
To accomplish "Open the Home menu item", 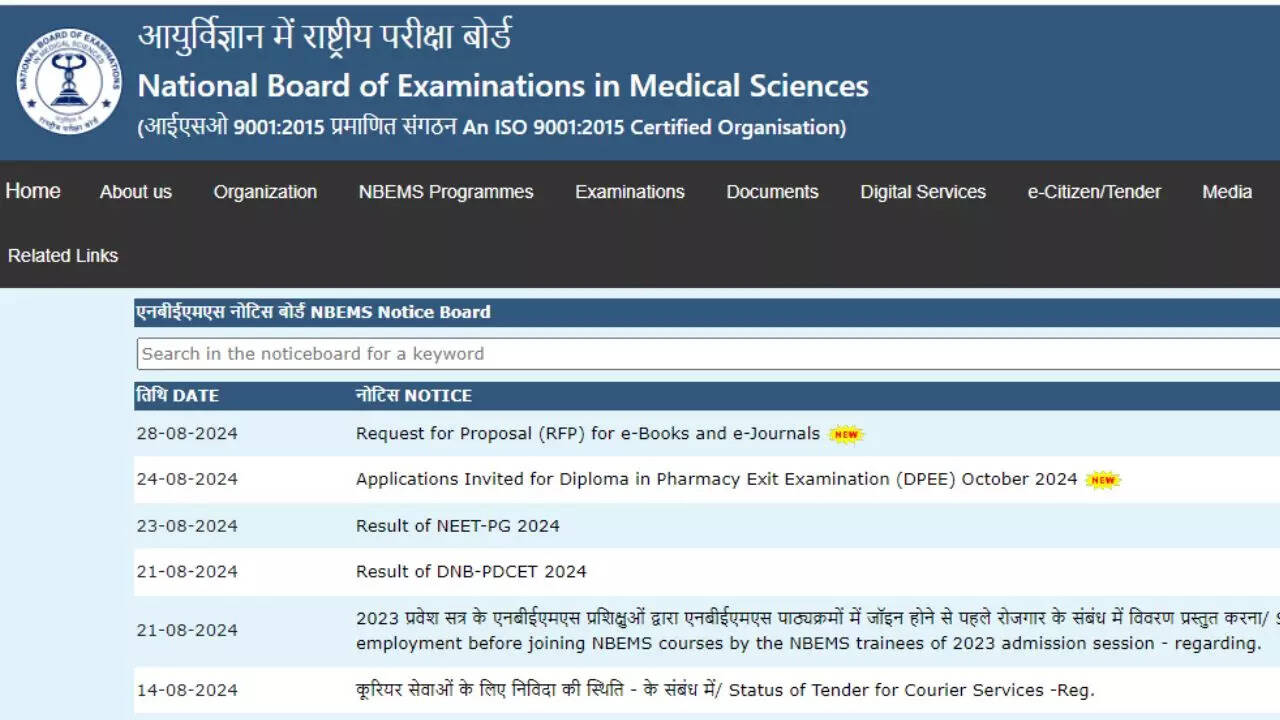I will click(x=32, y=191).
